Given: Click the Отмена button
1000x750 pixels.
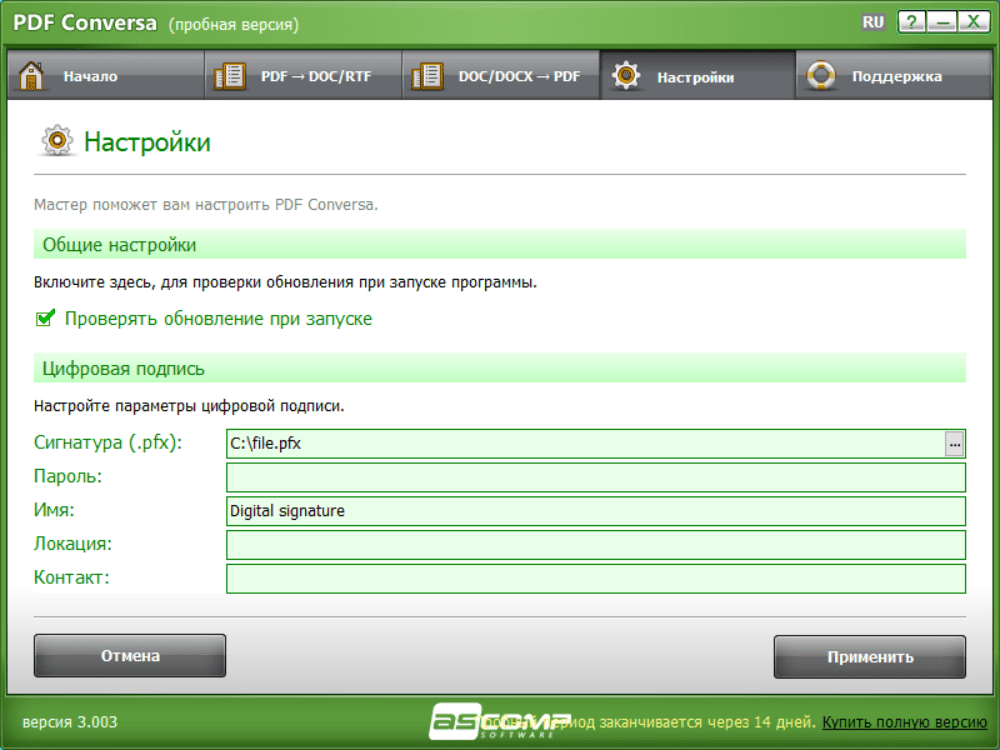Looking at the screenshot, I should point(130,656).
